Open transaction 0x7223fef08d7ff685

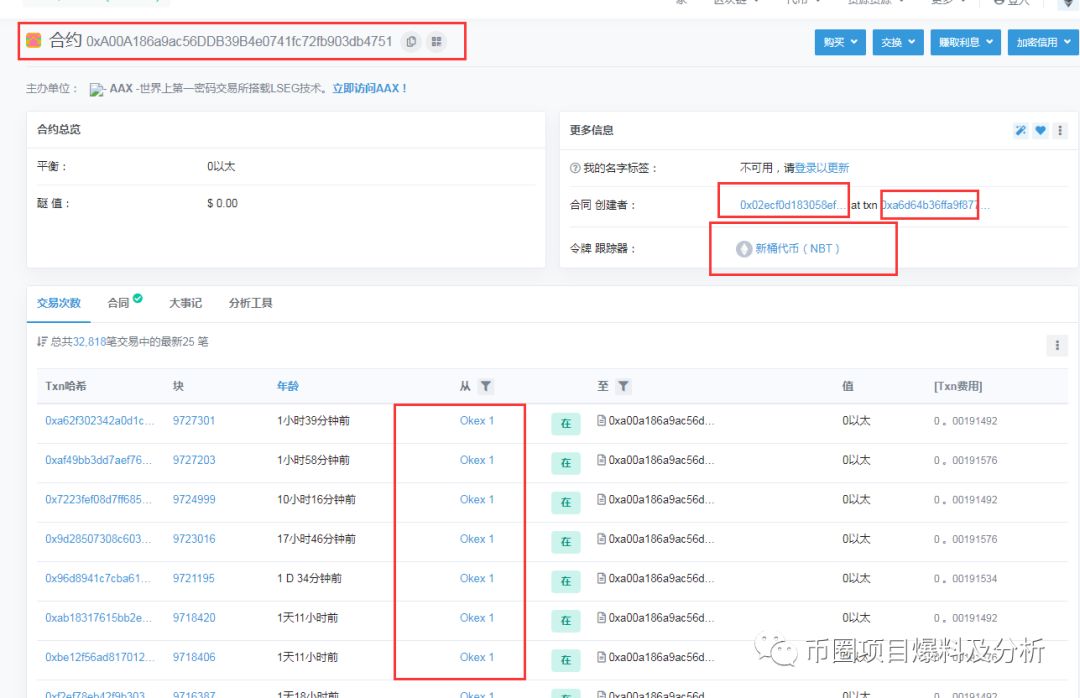click(98, 499)
